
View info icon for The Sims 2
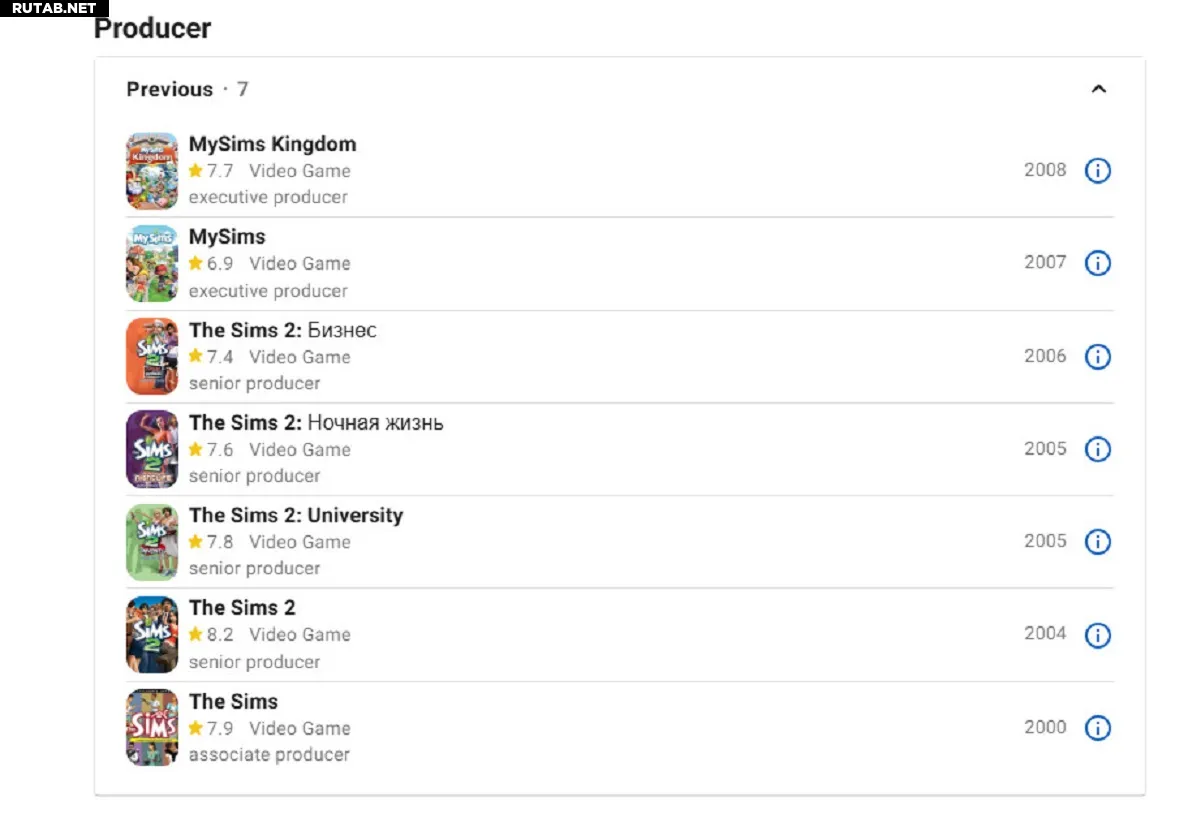[x=1098, y=635]
